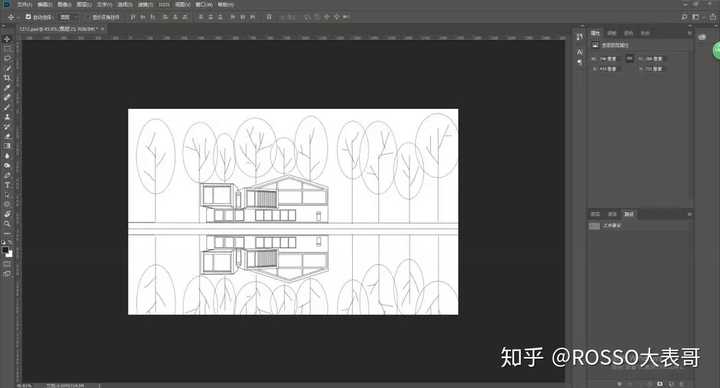Close the open document tab
This screenshot has height=388, width=720.
(x=103, y=28)
